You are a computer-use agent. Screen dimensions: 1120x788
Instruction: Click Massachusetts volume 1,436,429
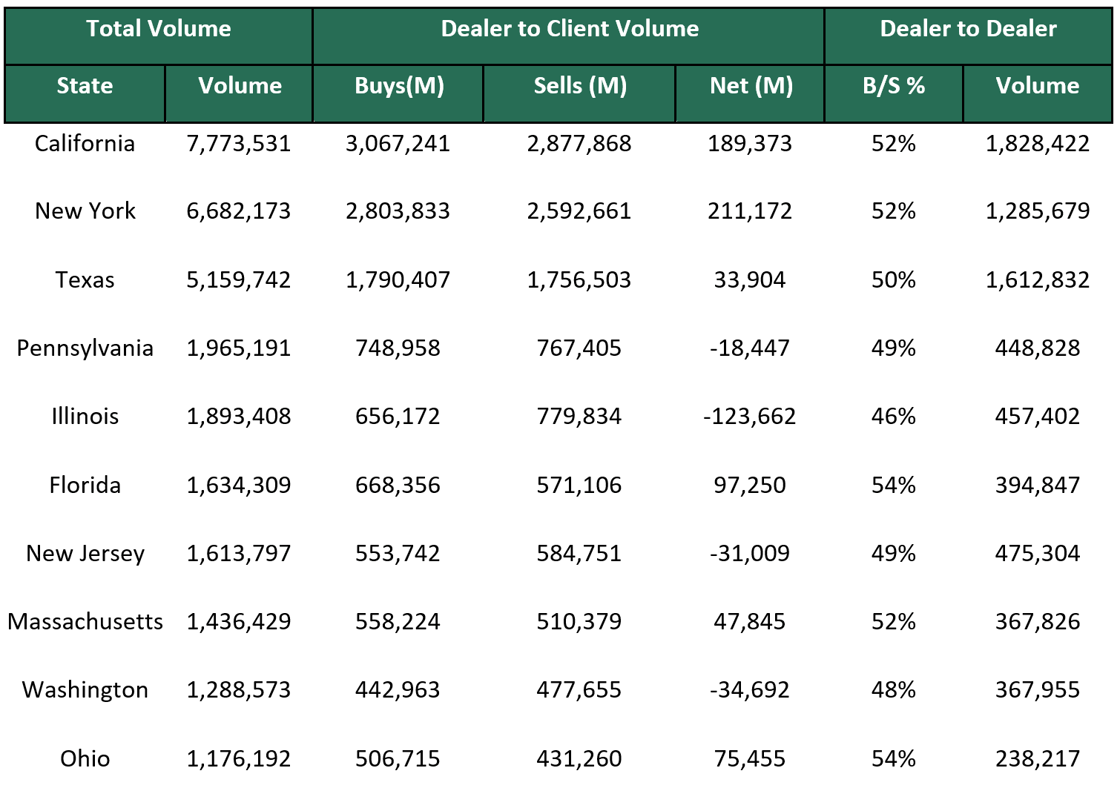239,622
